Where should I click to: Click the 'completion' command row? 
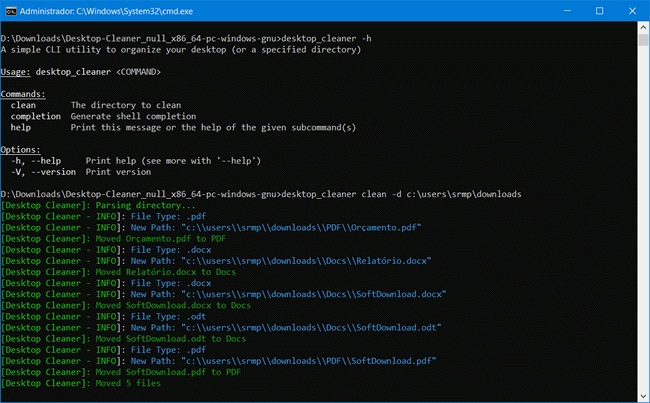pos(103,117)
